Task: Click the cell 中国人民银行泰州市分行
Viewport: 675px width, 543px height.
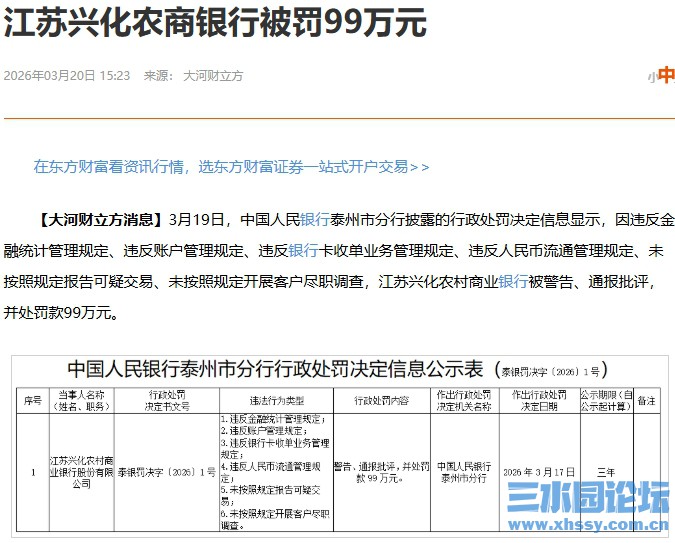Action: tap(464, 472)
